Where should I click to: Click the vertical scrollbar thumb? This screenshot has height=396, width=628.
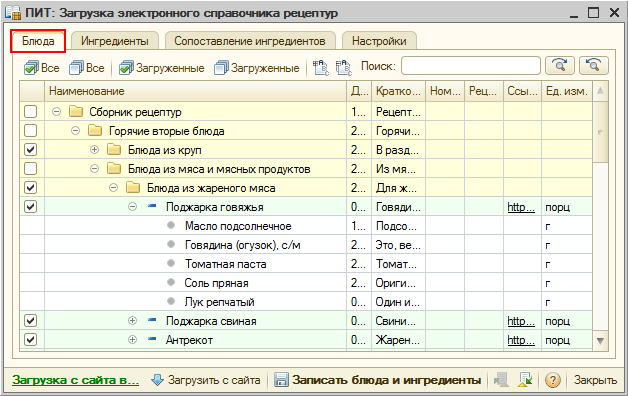click(x=600, y=131)
